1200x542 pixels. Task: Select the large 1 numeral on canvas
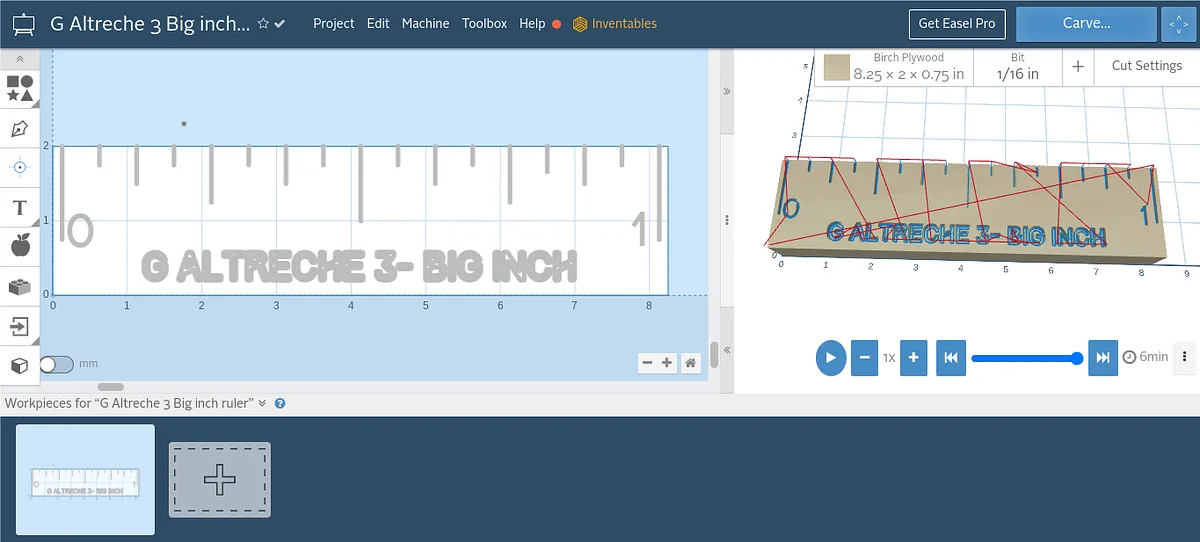click(640, 229)
